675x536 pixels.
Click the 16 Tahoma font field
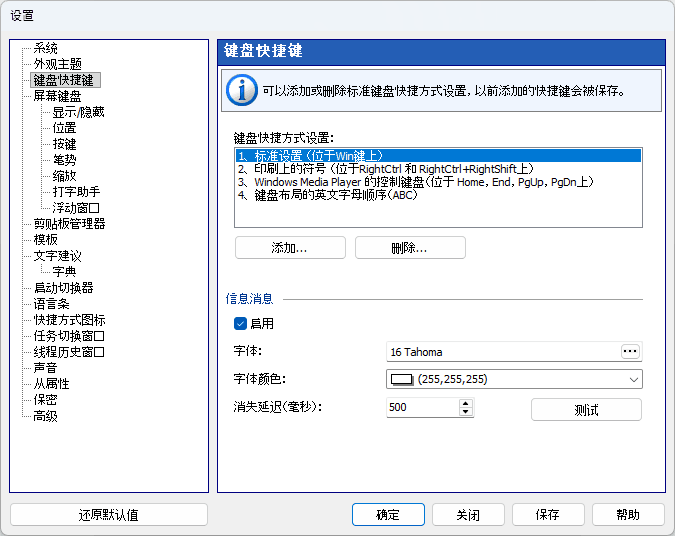[x=503, y=352]
